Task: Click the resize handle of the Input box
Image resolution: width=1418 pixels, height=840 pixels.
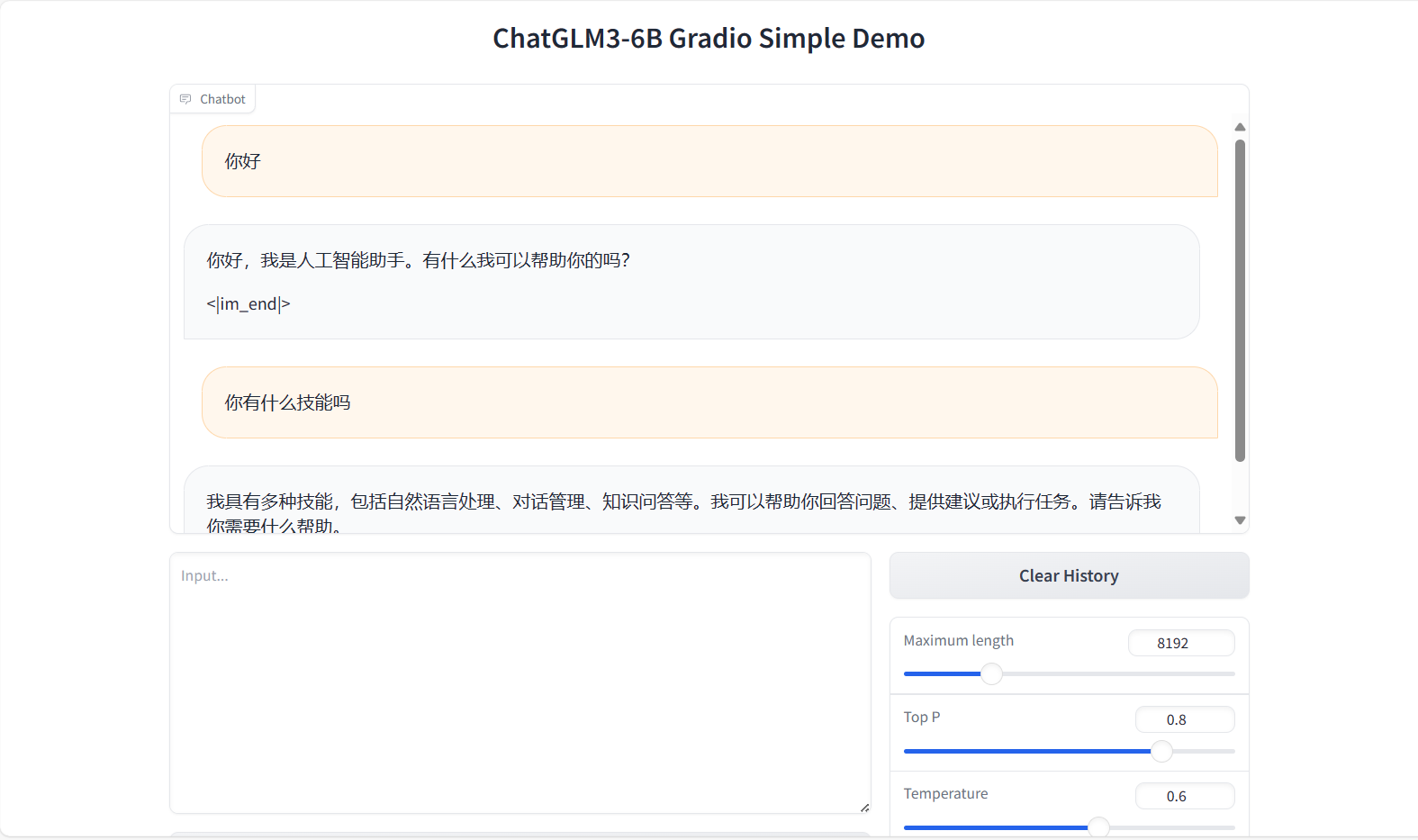Action: pos(864,808)
